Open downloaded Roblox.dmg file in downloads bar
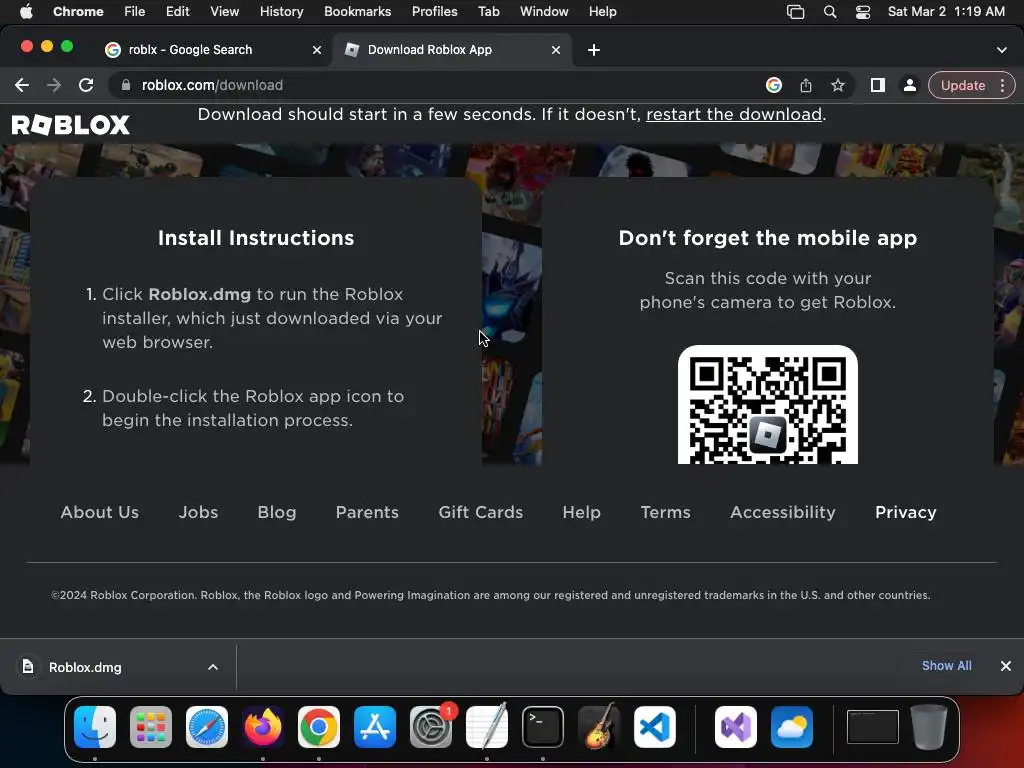The width and height of the screenshot is (1024, 768). 85,667
